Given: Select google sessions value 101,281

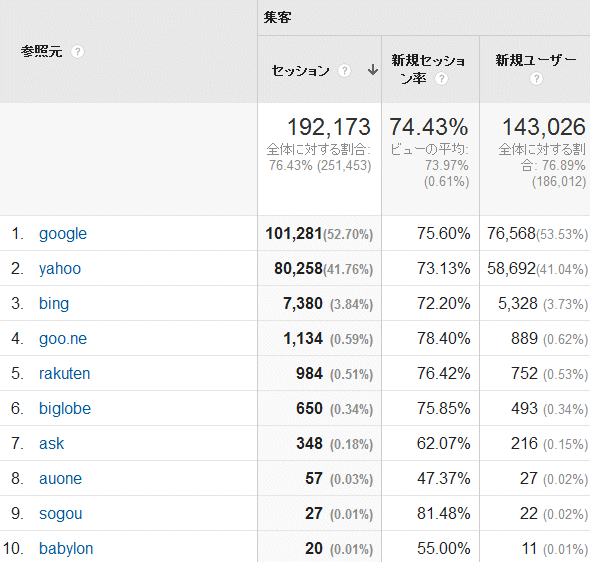Looking at the screenshot, I should (293, 234).
